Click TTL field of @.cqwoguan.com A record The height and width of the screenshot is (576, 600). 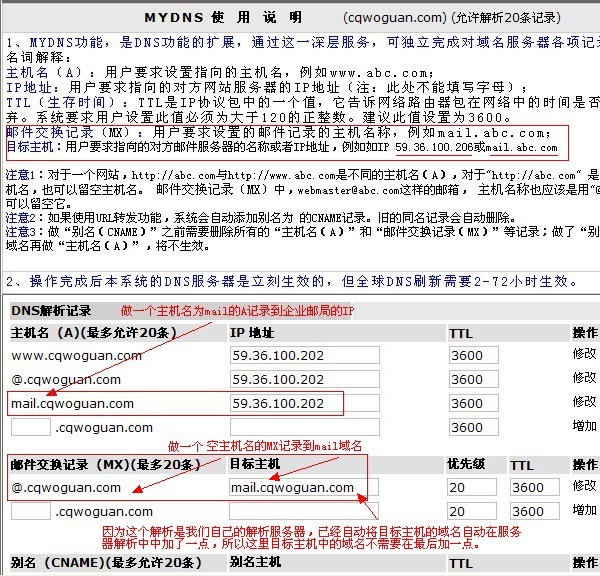click(x=474, y=379)
